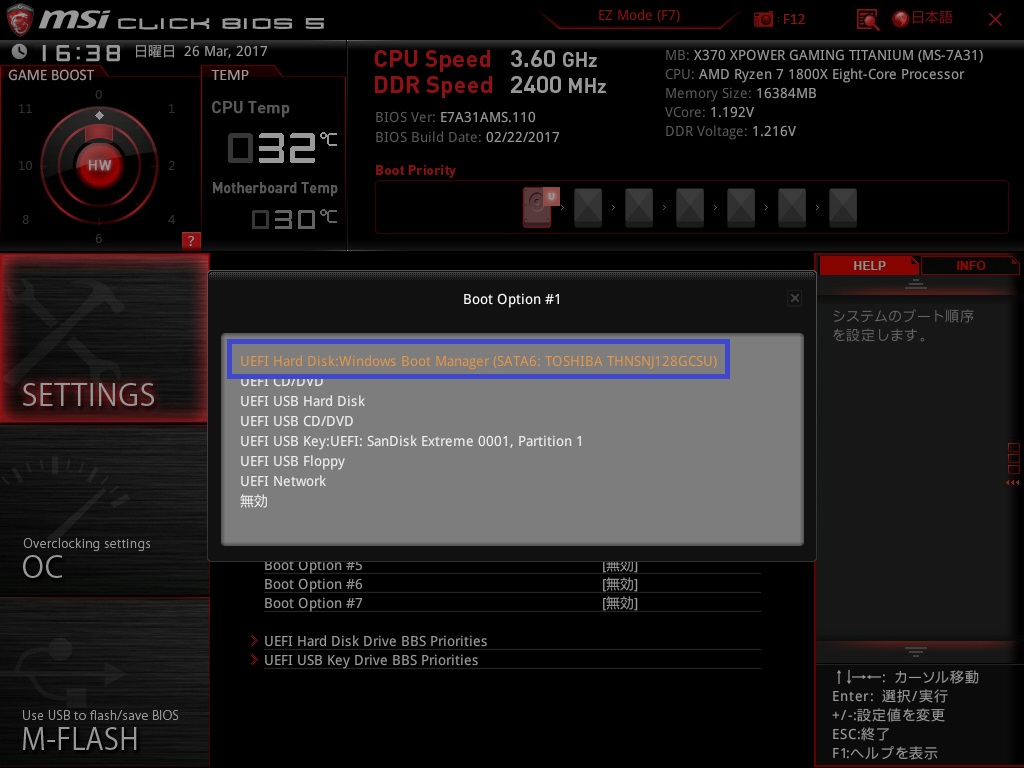Screen dimensions: 1024x768
Task: Exit BIOS with top-right X icon
Action: [x=995, y=20]
